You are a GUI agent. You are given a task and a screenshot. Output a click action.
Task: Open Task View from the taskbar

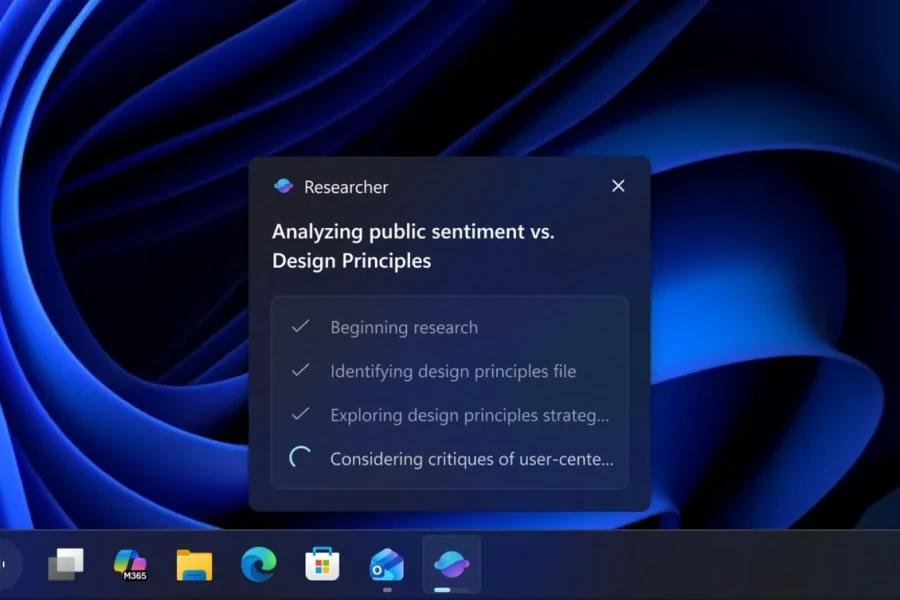coord(65,564)
